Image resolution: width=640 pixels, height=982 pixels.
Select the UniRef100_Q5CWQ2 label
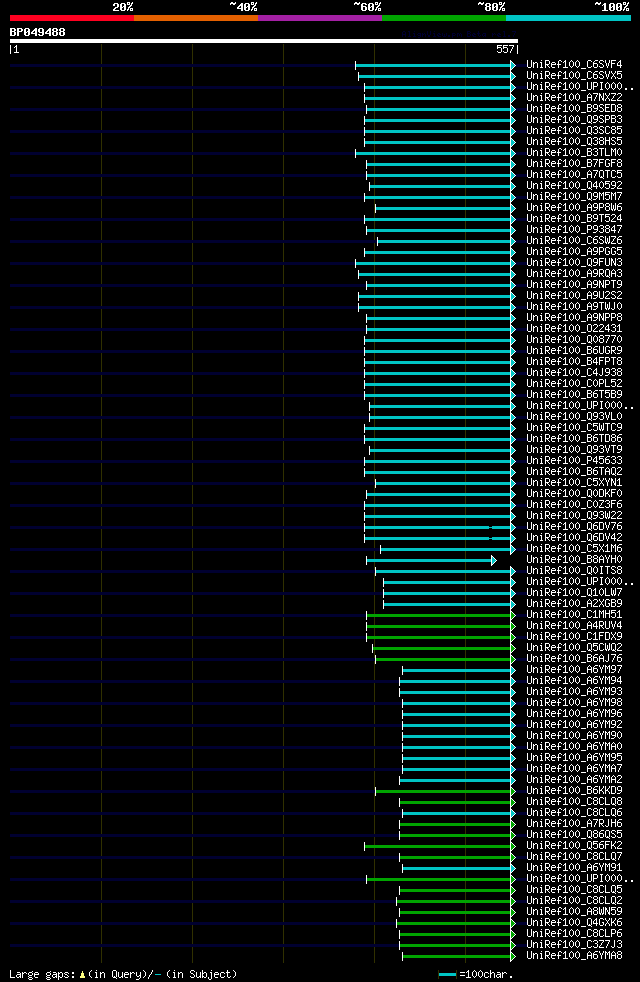pos(574,648)
